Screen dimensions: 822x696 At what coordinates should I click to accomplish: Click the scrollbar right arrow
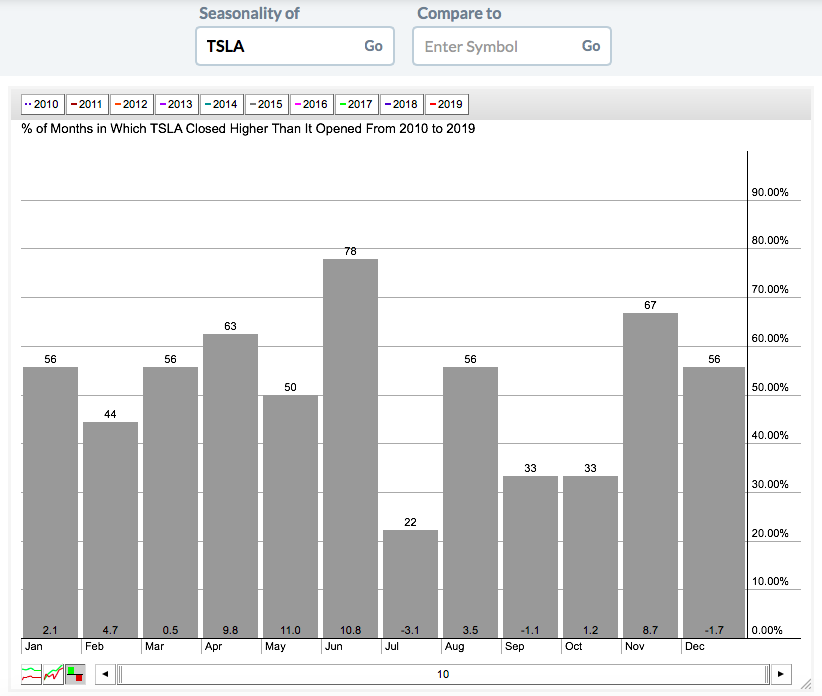coord(781,674)
